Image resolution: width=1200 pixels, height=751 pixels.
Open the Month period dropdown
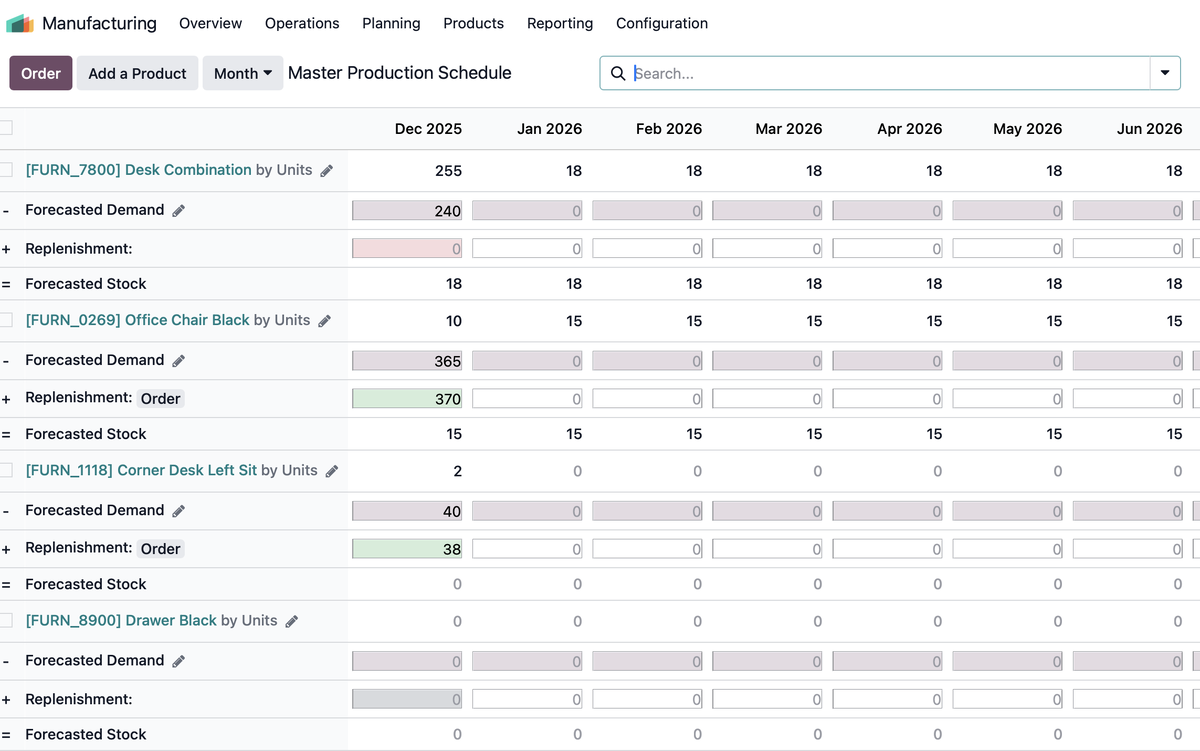243,73
